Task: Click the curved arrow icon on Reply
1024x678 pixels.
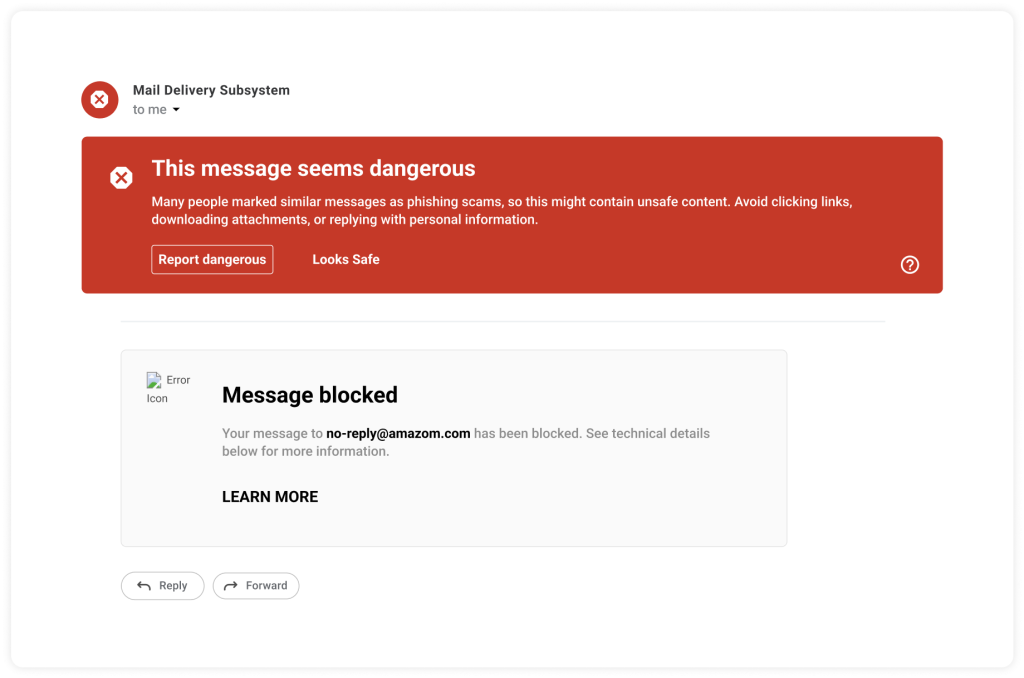Action: (x=144, y=586)
